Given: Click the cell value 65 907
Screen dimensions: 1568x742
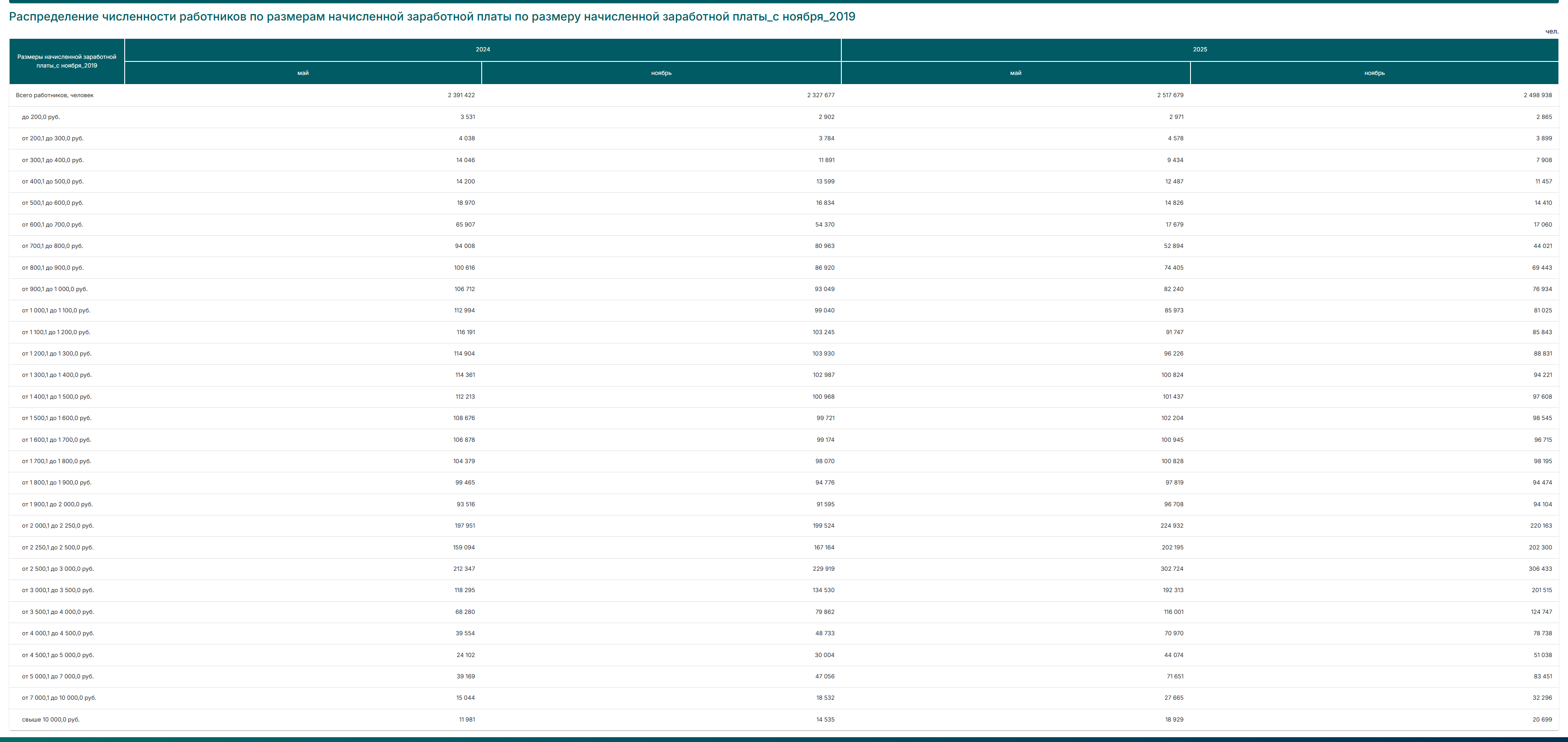Looking at the screenshot, I should coord(466,224).
